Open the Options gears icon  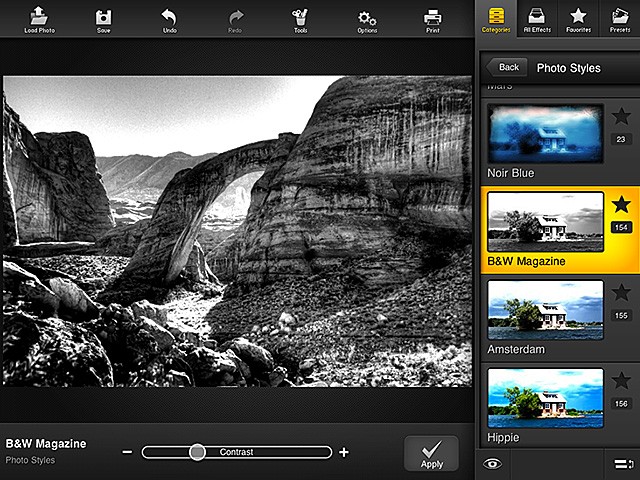(367, 18)
